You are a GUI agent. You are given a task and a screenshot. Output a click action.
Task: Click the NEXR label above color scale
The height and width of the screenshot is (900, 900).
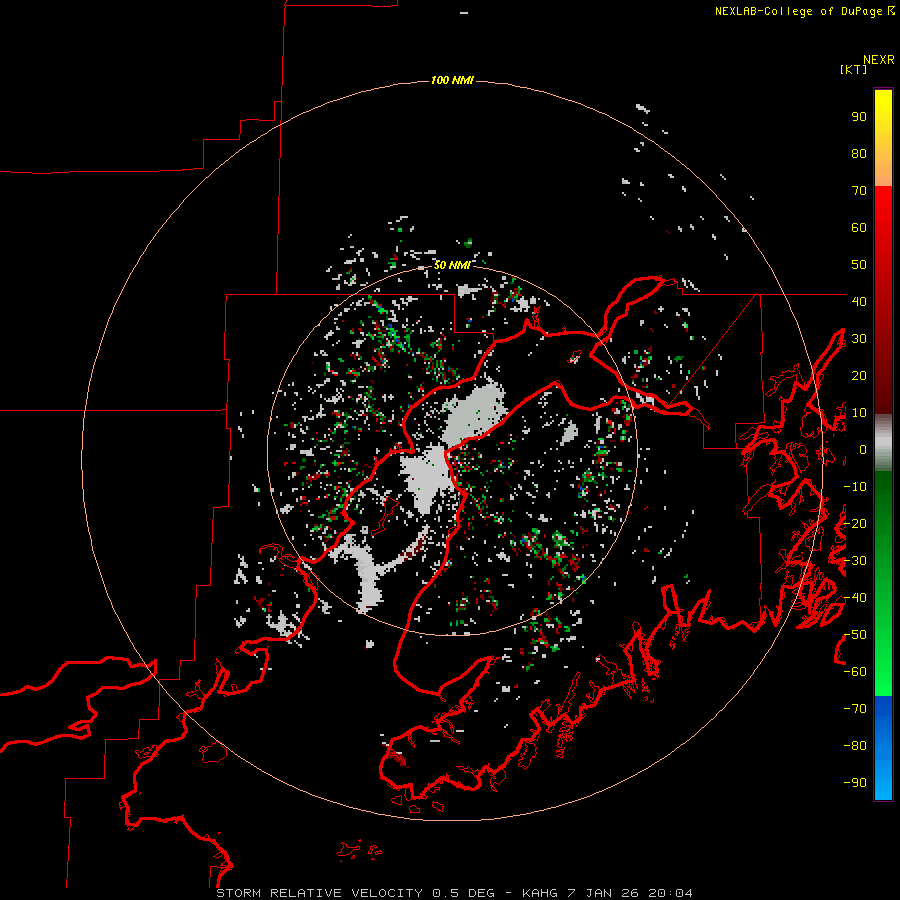[x=878, y=60]
